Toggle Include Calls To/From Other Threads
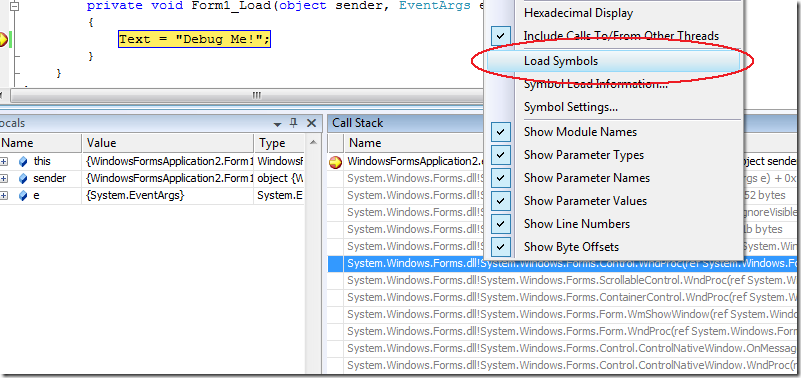The width and height of the screenshot is (801, 378). coord(501,36)
